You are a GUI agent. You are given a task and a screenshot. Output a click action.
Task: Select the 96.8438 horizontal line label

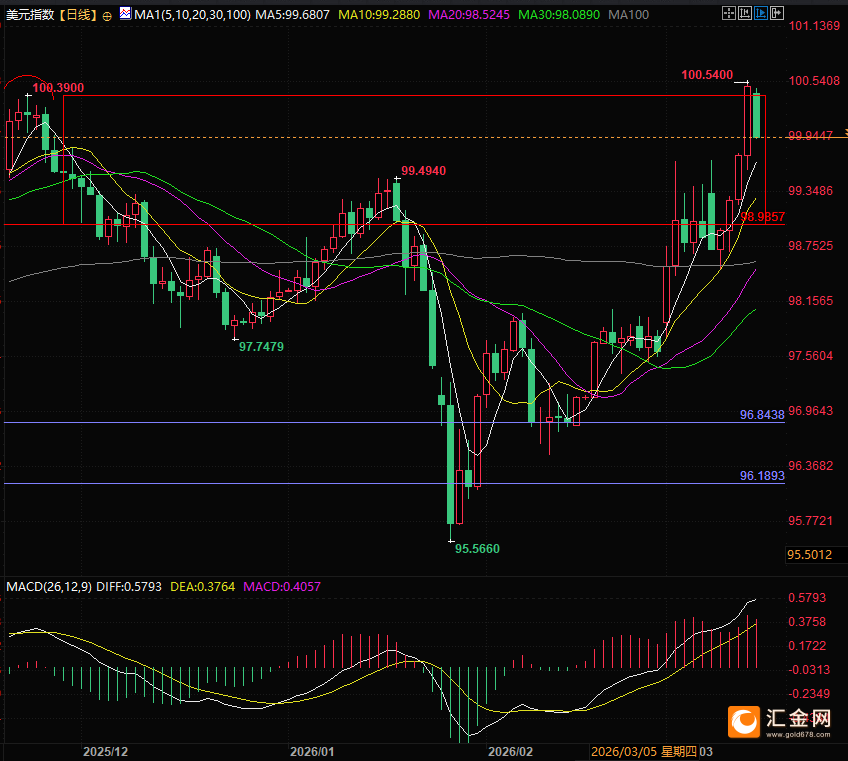click(x=762, y=415)
